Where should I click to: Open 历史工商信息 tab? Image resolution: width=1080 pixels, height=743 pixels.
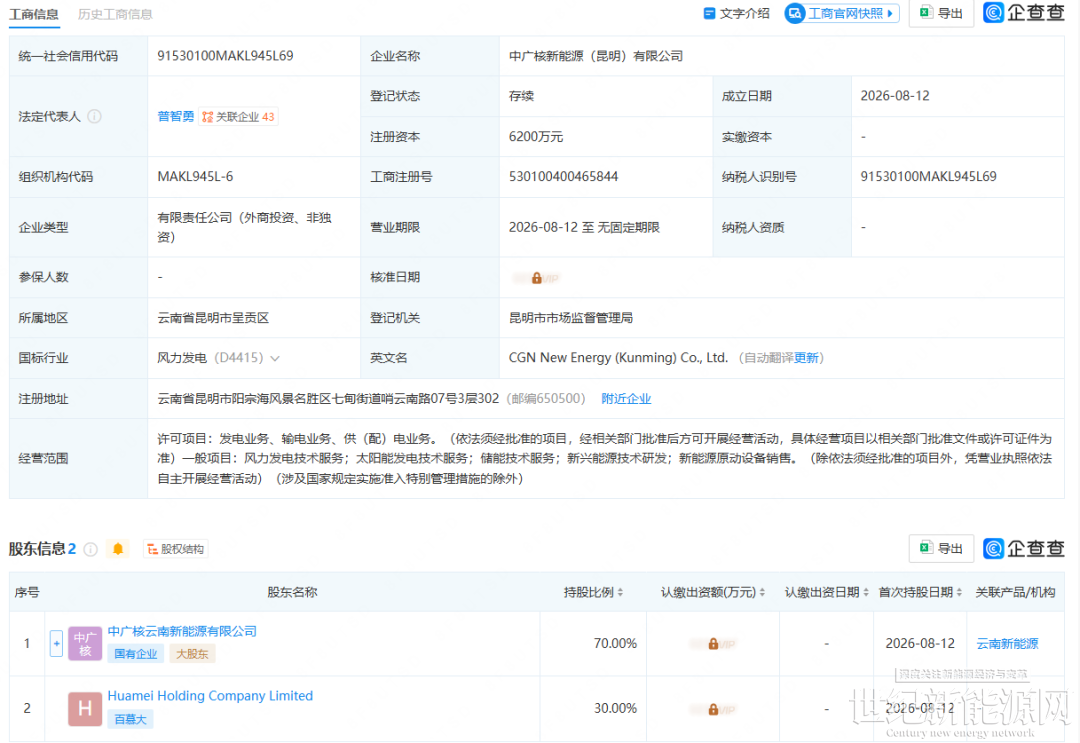tap(115, 14)
